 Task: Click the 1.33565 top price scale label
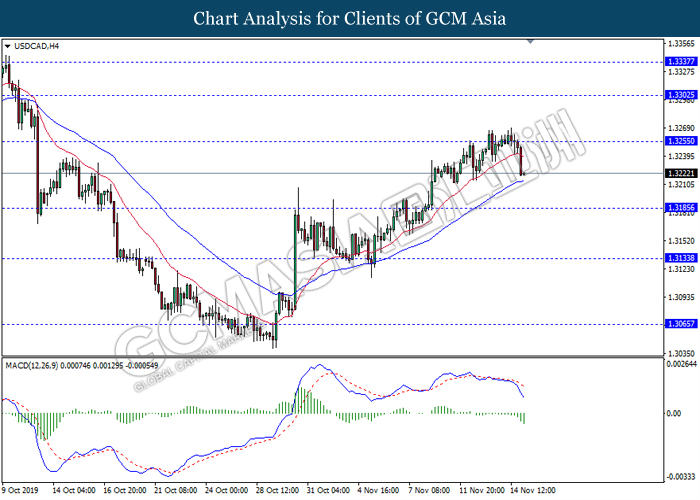click(x=680, y=44)
